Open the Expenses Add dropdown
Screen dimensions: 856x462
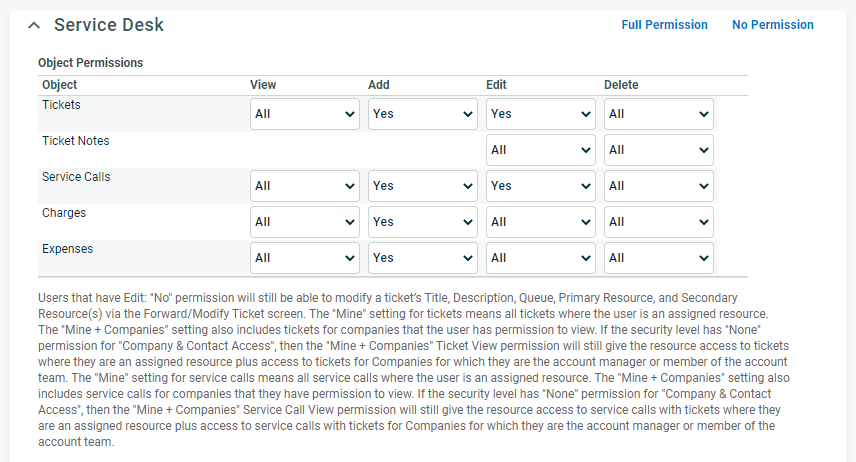click(423, 258)
